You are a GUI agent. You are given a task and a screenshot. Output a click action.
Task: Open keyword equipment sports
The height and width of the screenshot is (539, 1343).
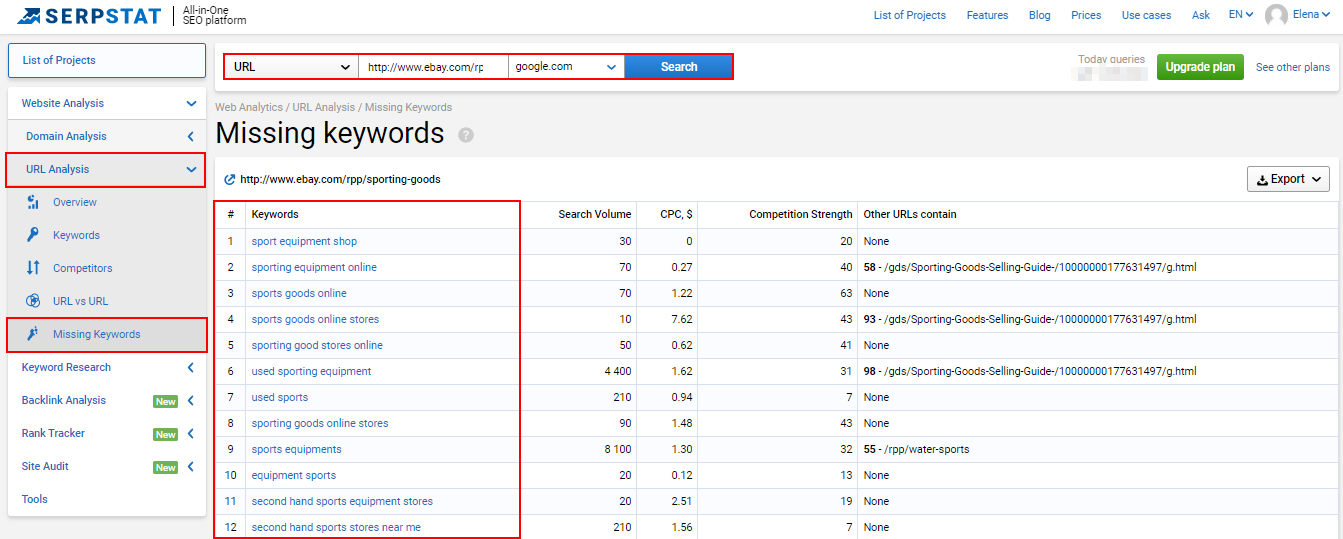tap(294, 475)
